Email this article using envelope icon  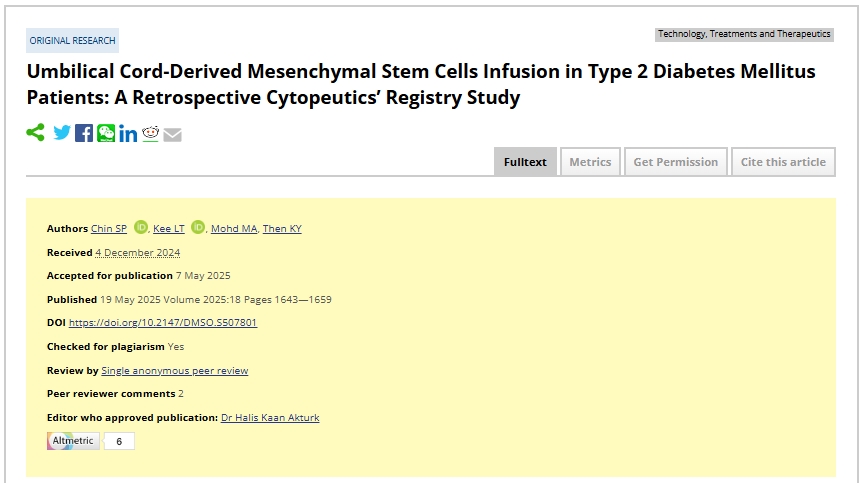[x=172, y=134]
